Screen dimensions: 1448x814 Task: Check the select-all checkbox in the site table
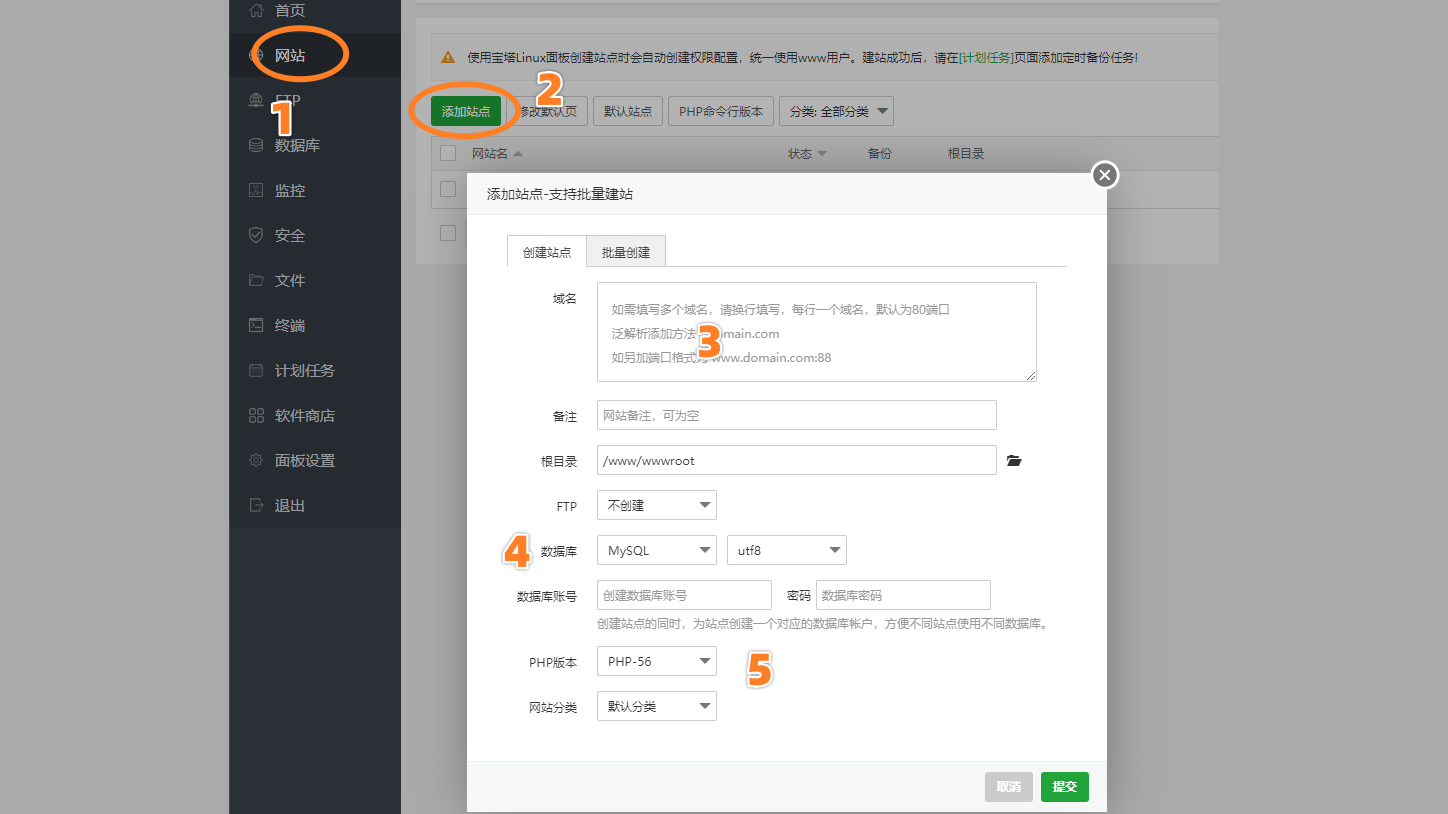point(447,153)
